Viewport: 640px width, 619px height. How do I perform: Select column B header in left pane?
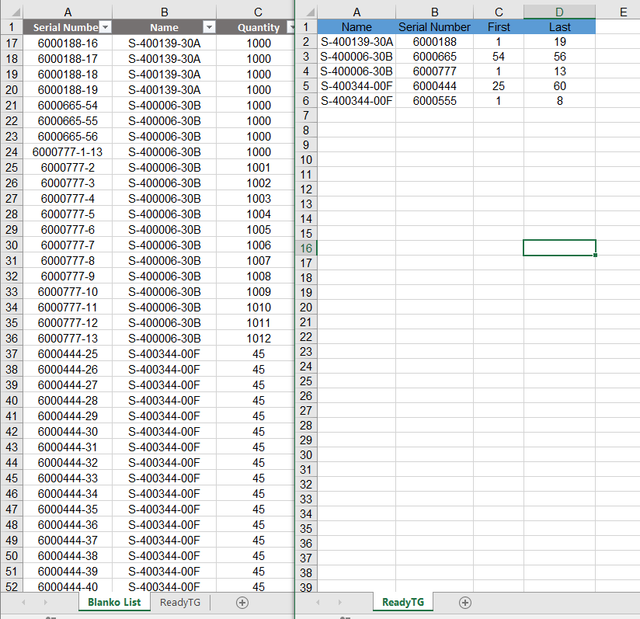(164, 12)
